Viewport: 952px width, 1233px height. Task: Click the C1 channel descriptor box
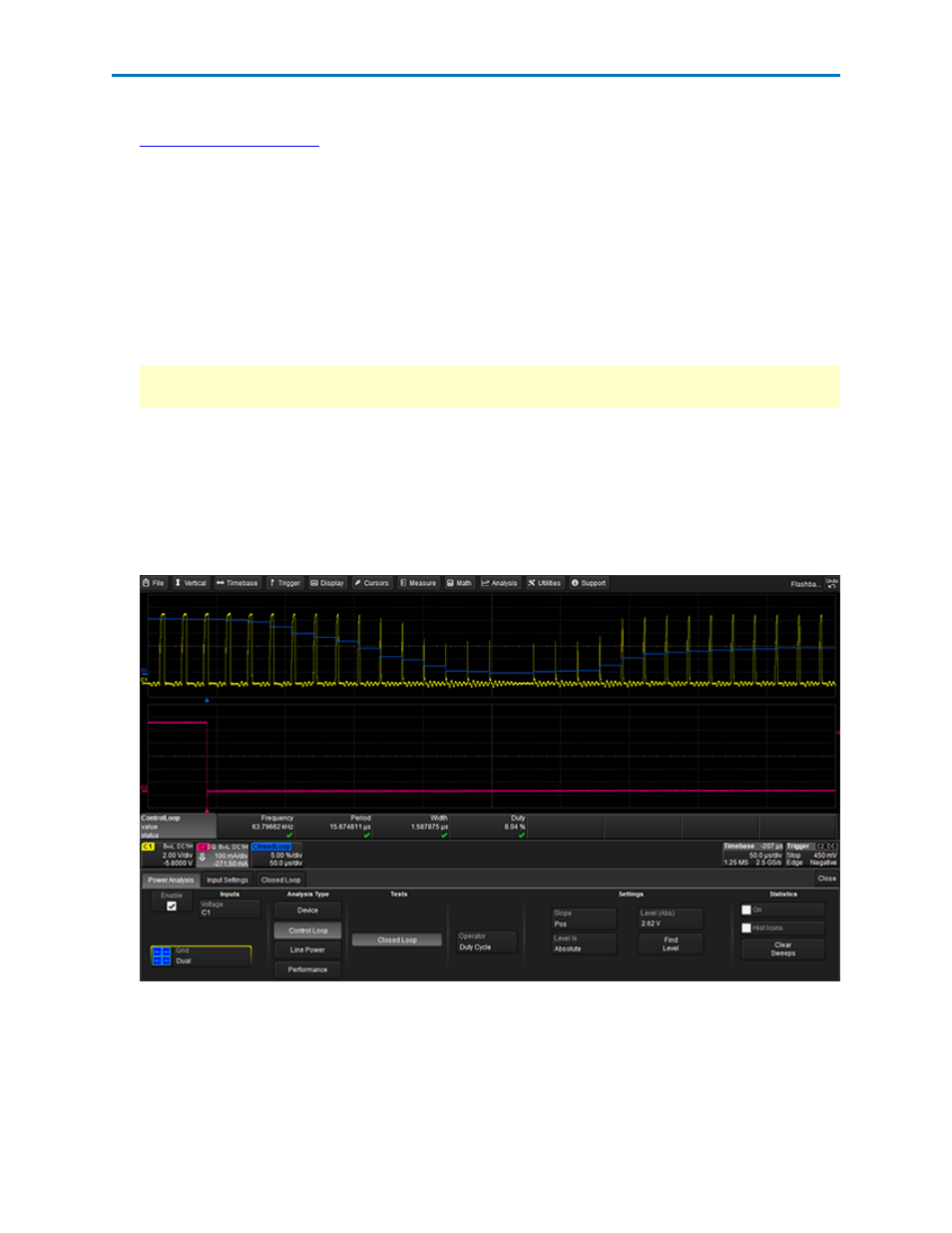pyautogui.click(x=168, y=855)
